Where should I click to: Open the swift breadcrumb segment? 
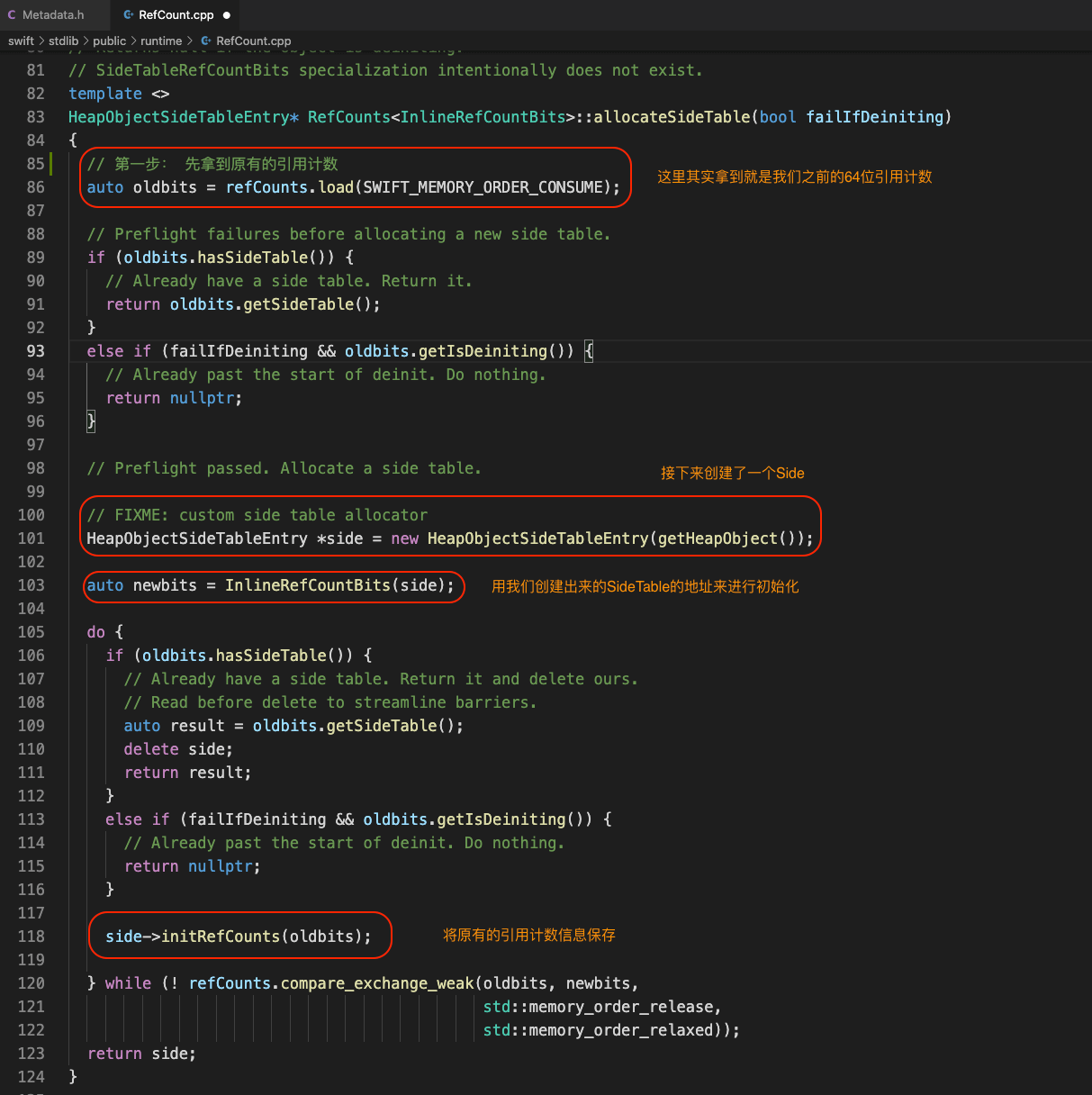click(x=21, y=41)
